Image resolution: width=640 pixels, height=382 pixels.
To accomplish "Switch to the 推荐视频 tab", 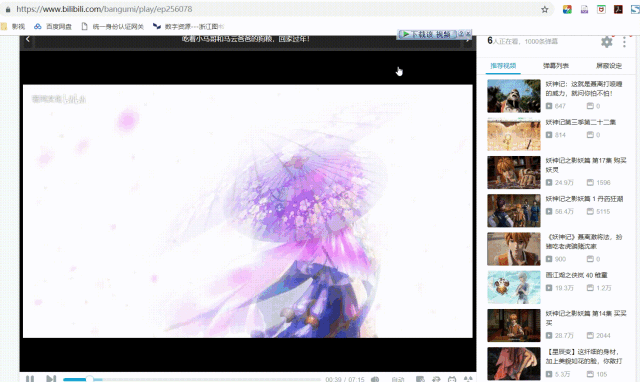I will [x=503, y=66].
